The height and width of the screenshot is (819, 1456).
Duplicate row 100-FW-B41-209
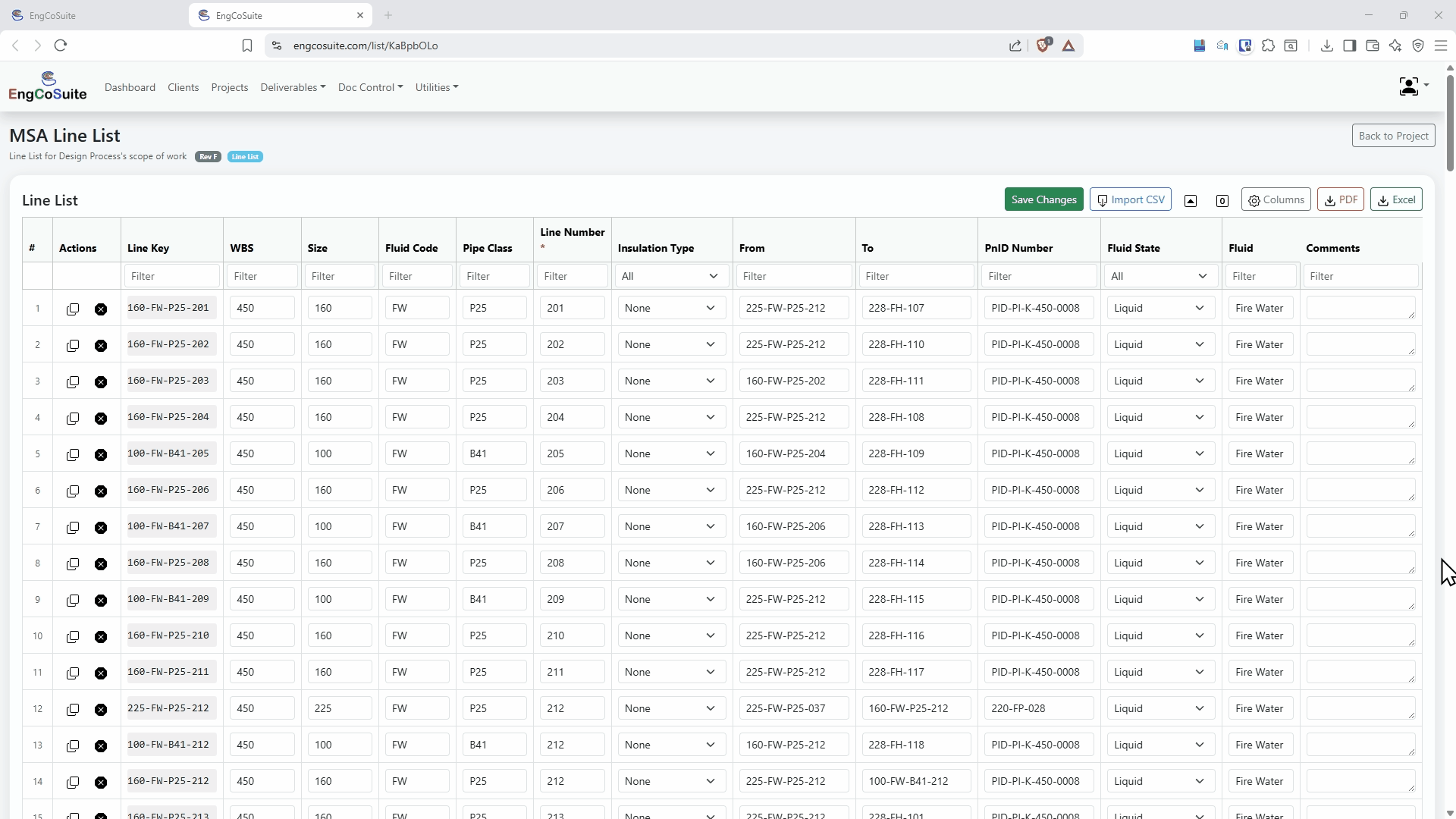pyautogui.click(x=73, y=601)
